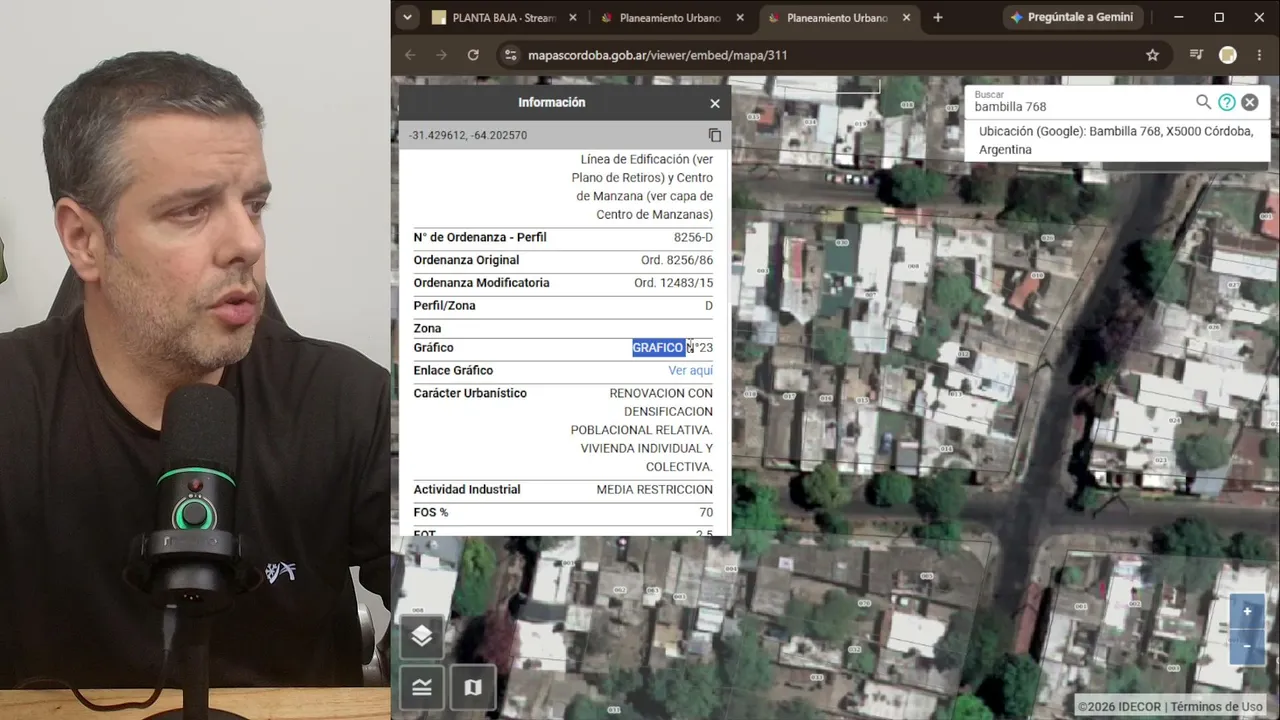The width and height of the screenshot is (1280, 720).
Task: Click the value Ord. 8256/86
Action: coord(677,261)
